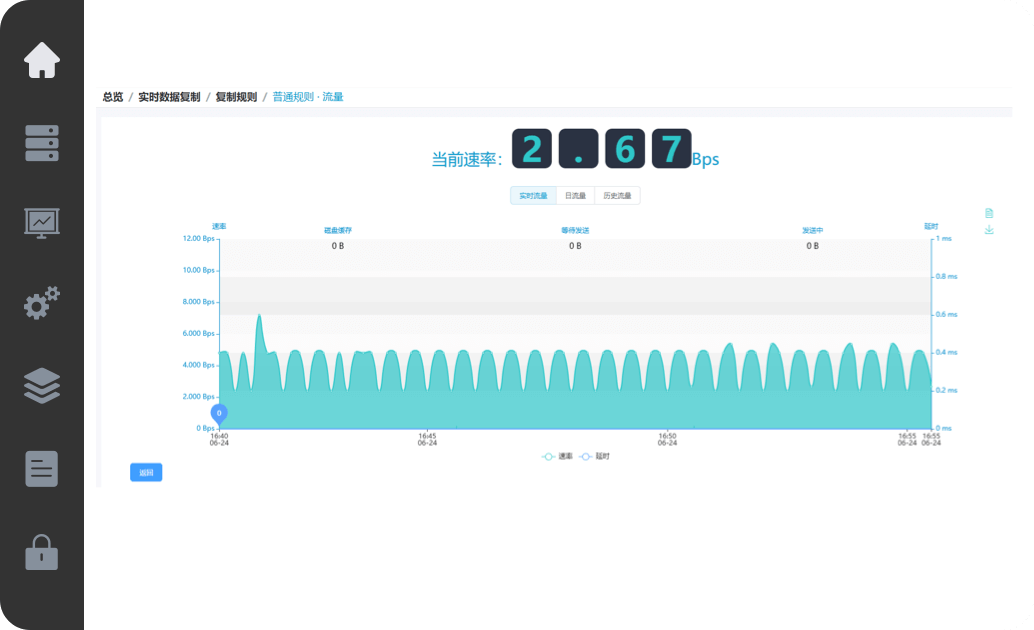Screen dimensions: 1034x630
Task: Download the chart as image icon
Action: point(989,230)
